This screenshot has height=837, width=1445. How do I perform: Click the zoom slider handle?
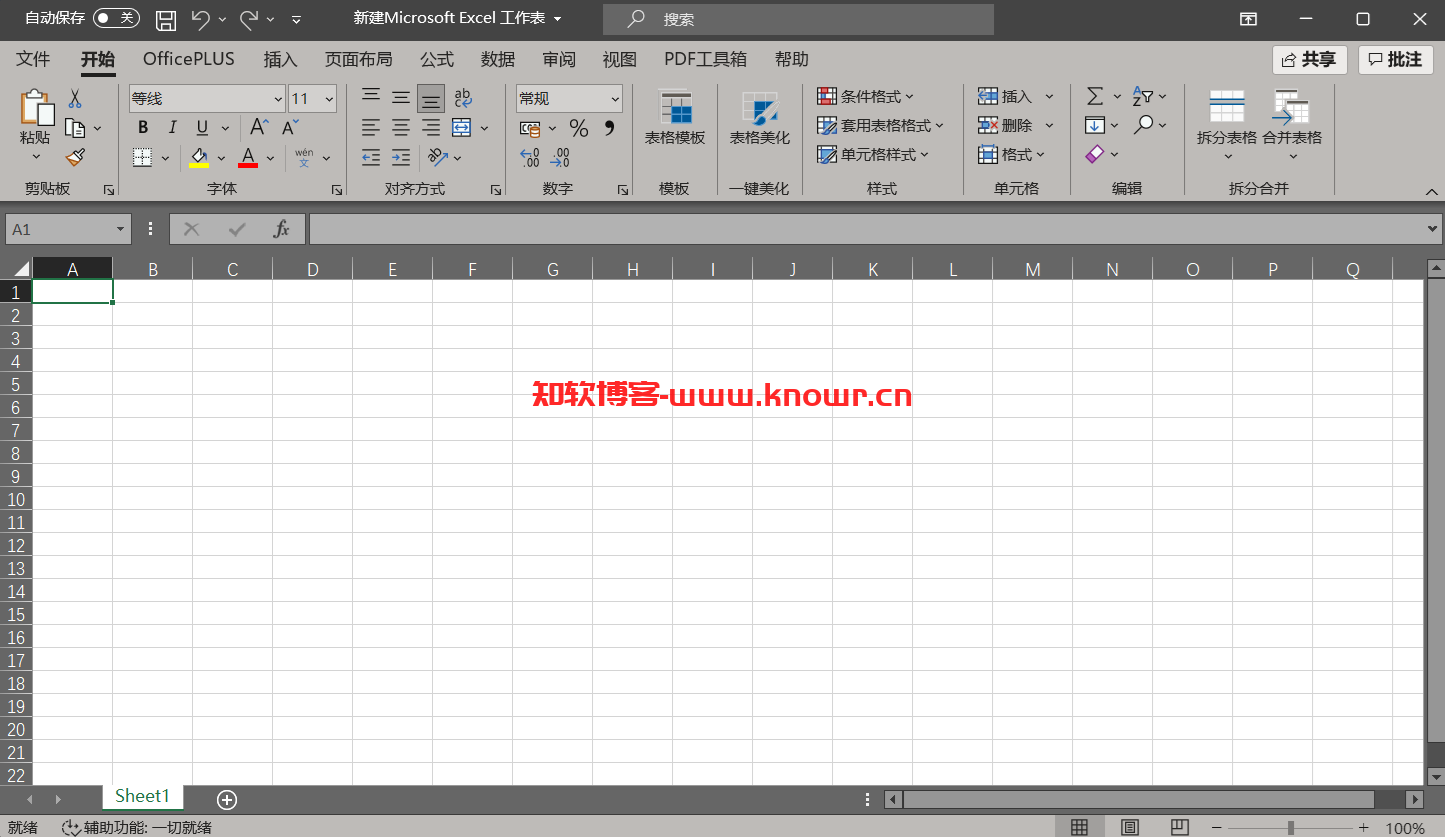[x=1291, y=827]
